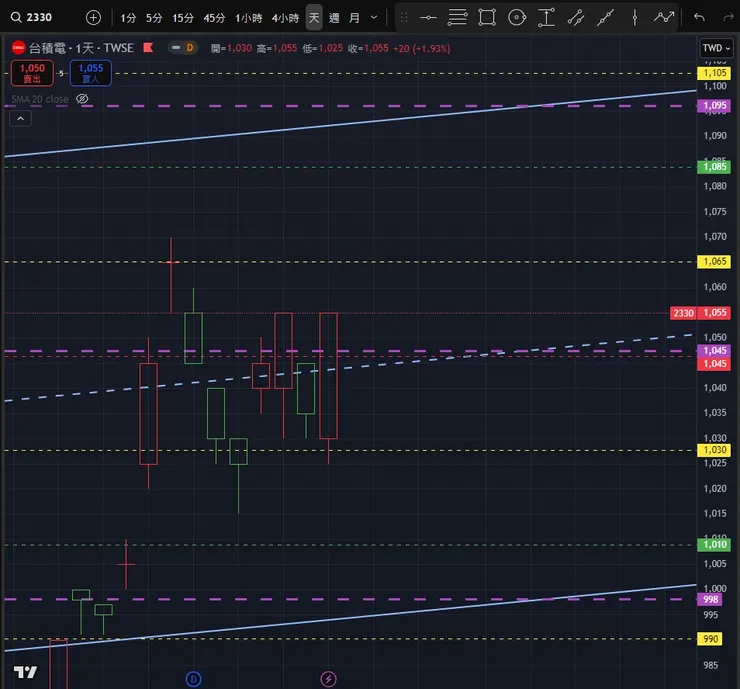The width and height of the screenshot is (740, 689).
Task: Select the trend line tool
Action: point(605,18)
